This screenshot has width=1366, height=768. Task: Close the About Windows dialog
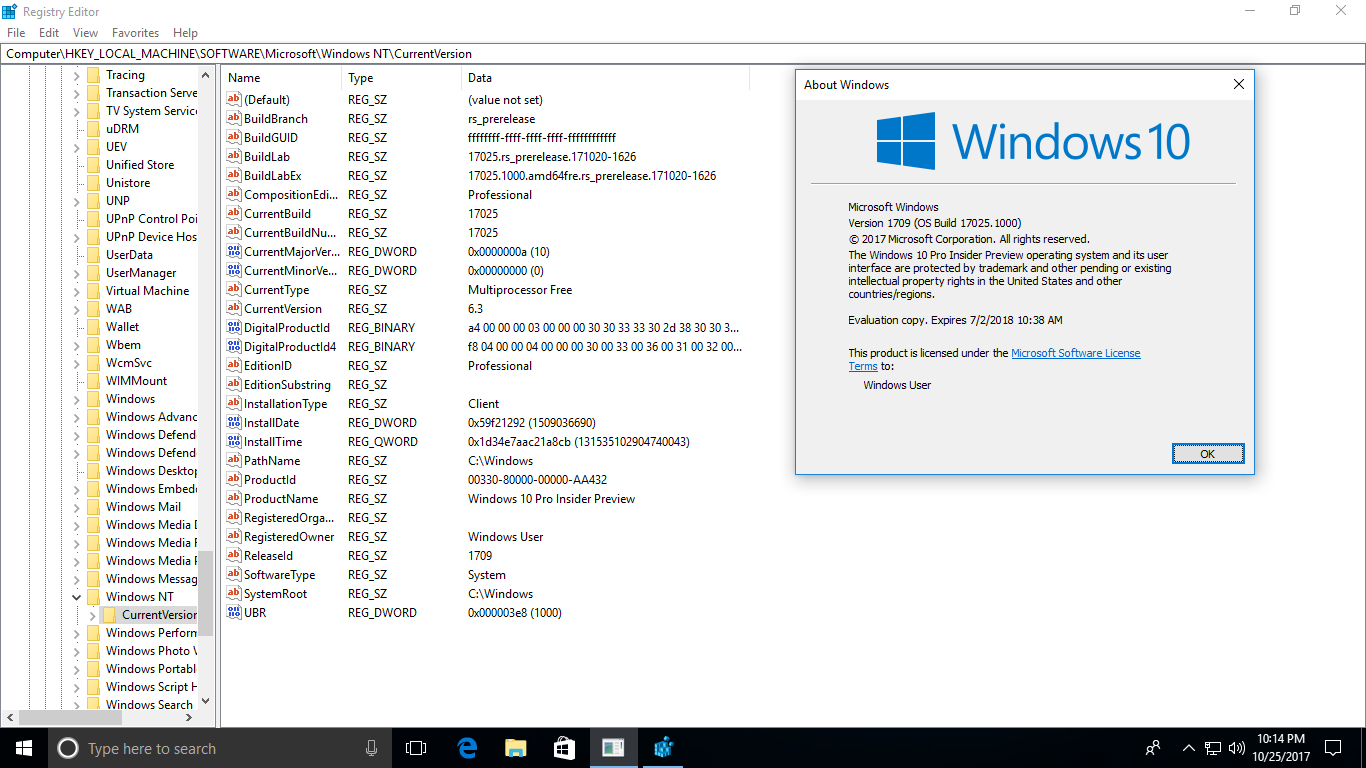(x=1238, y=85)
